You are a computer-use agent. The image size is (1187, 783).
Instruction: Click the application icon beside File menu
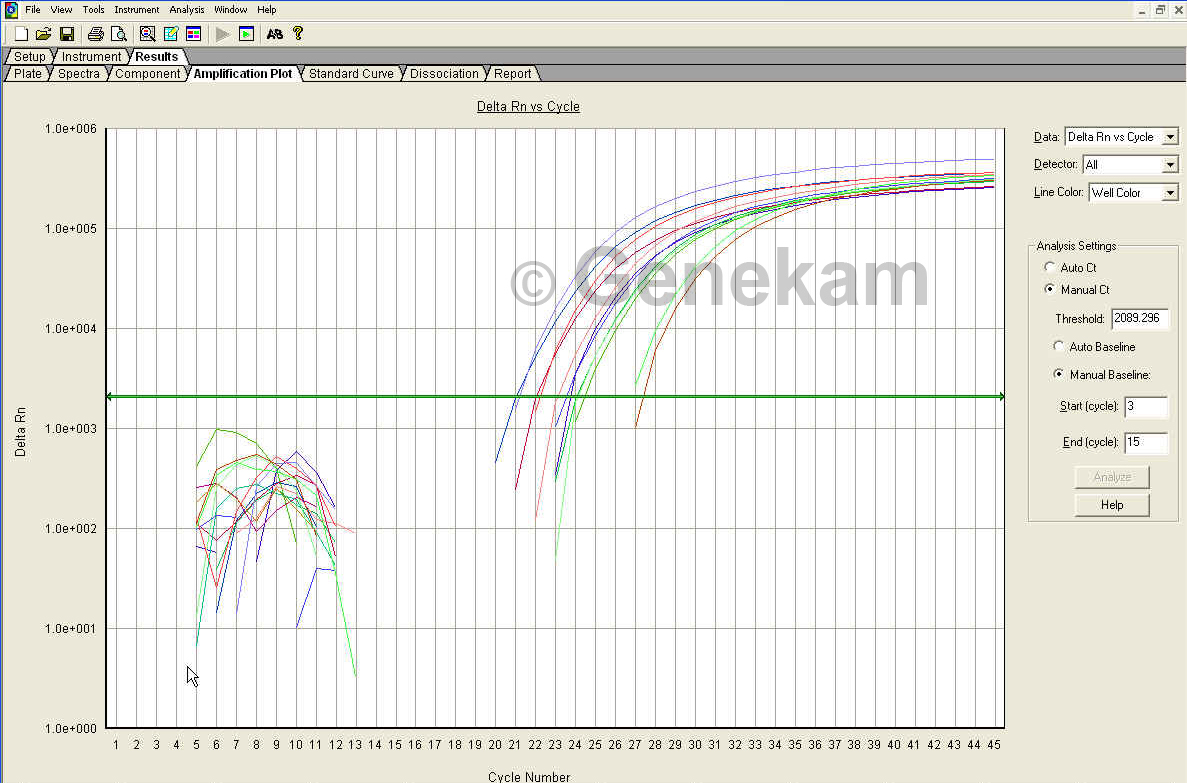11,10
